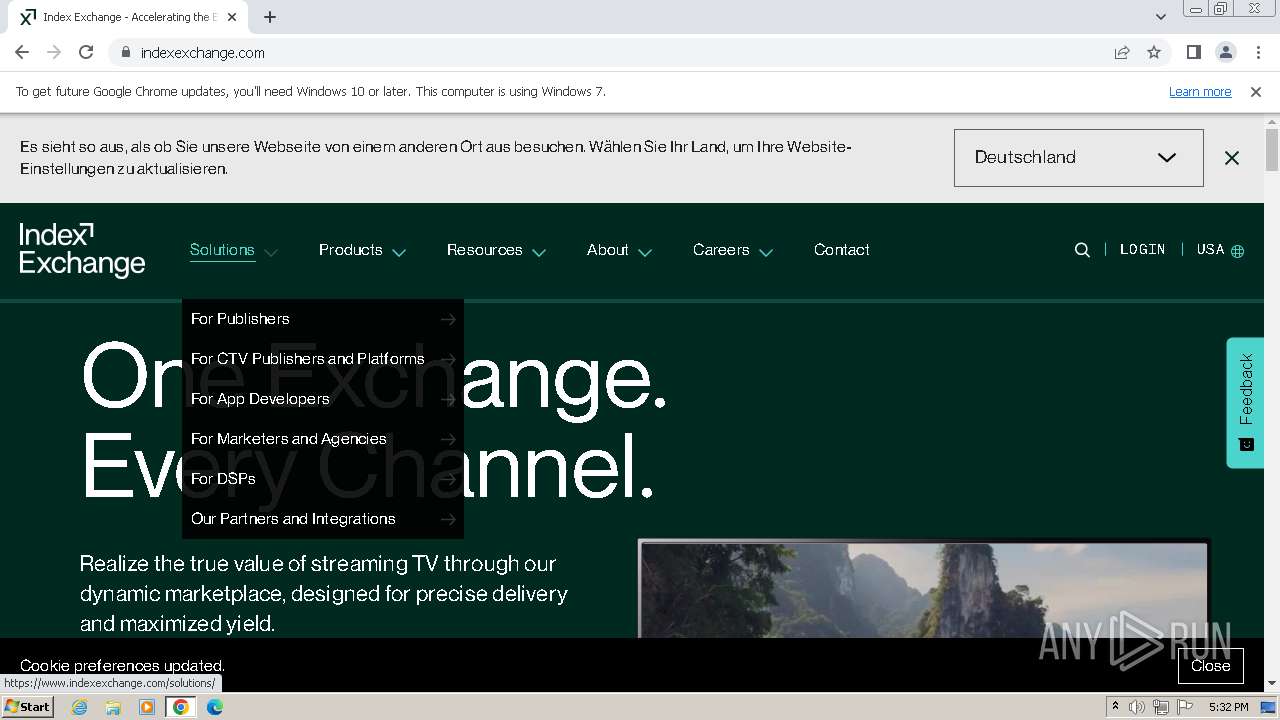Open Learn more about Chrome updates
The height and width of the screenshot is (720, 1280).
coord(1200,92)
